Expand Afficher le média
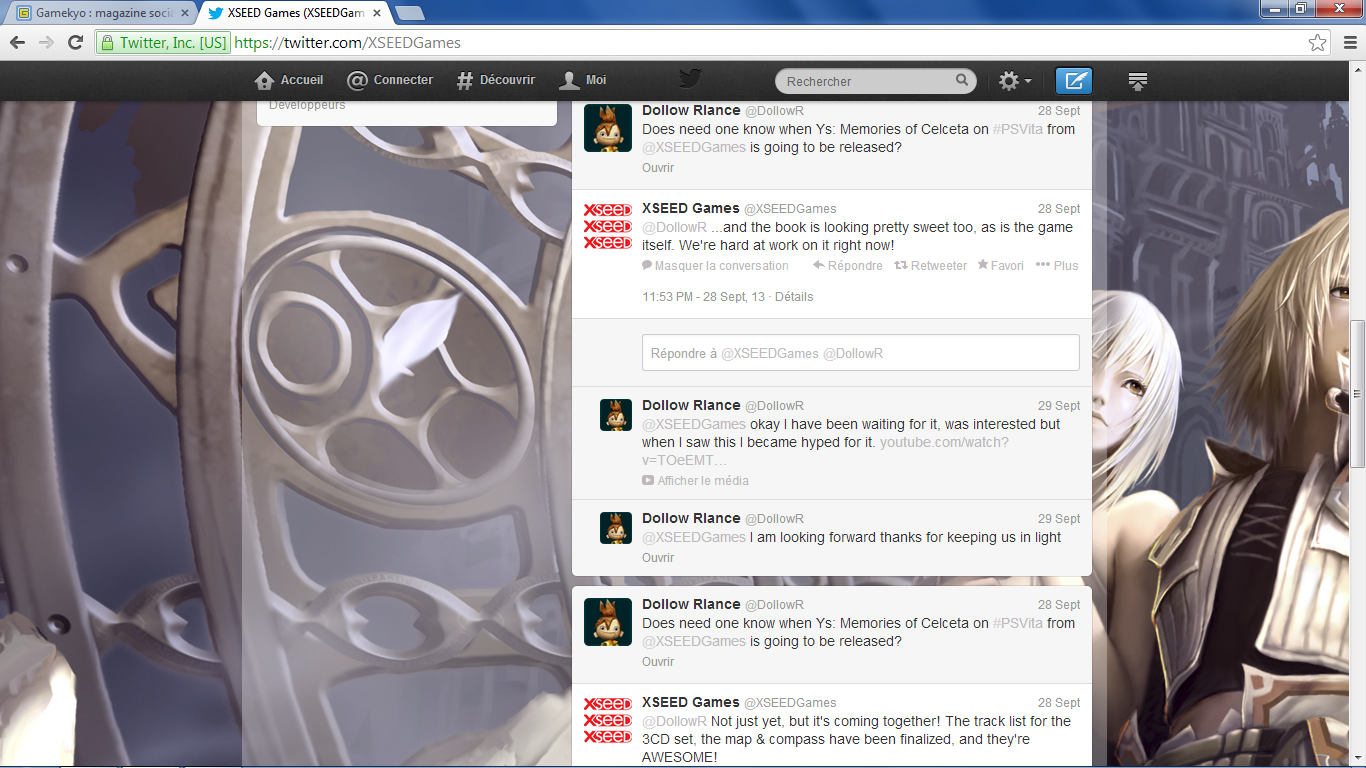This screenshot has height=768, width=1366. (695, 481)
